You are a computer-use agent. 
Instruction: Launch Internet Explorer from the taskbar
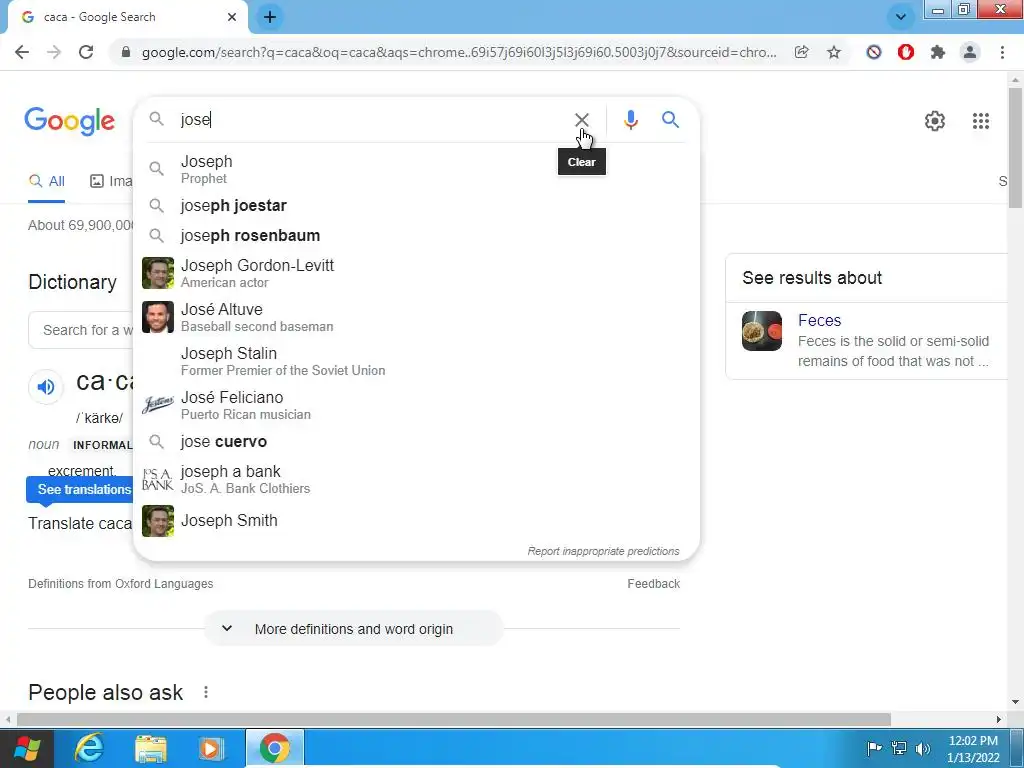point(89,748)
